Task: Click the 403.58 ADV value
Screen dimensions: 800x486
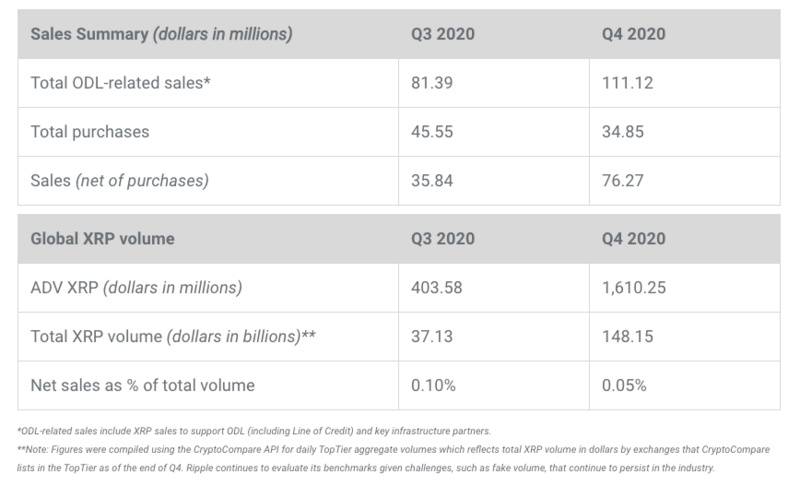Action: [x=436, y=288]
